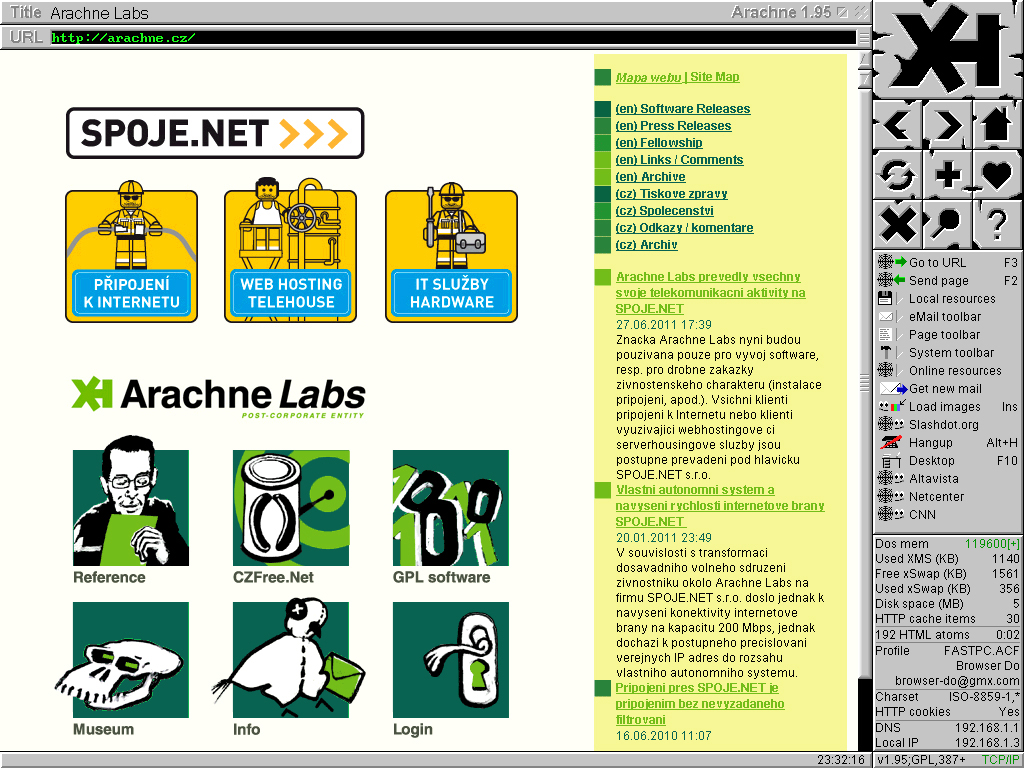Viewport: 1024px width, 768px height.
Task: Open CNN shortcut
Action: 948,514
